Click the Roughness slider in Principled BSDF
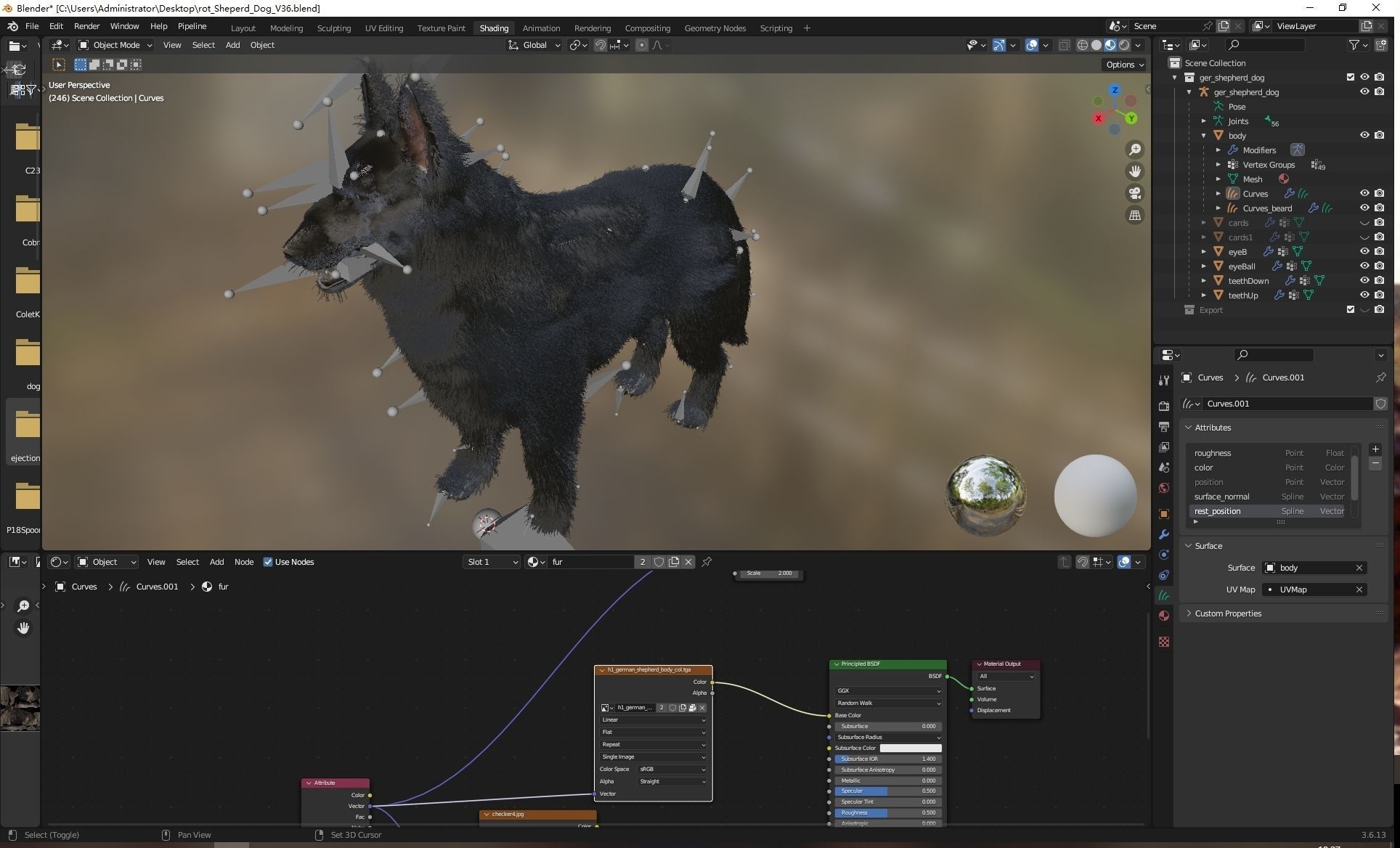The height and width of the screenshot is (848, 1400). pos(888,812)
